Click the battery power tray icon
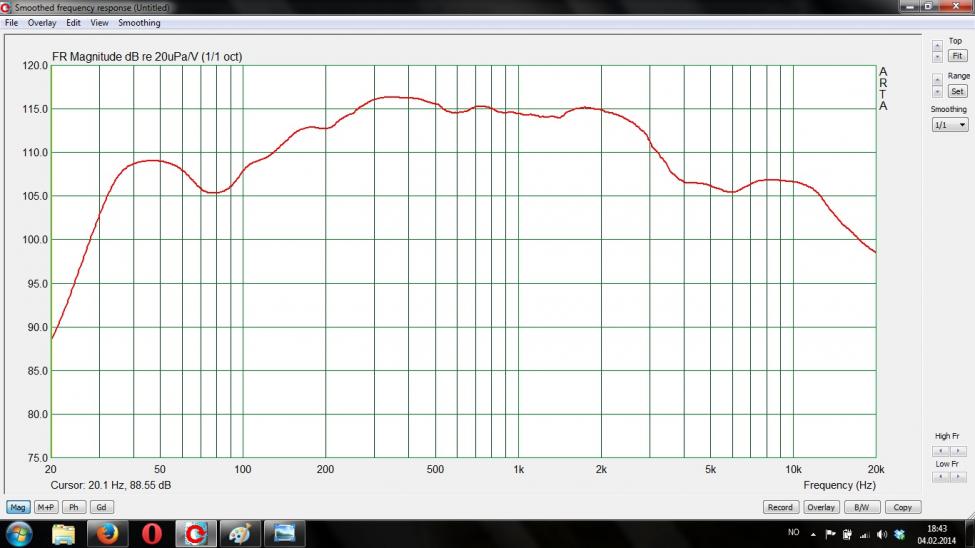 pos(847,534)
